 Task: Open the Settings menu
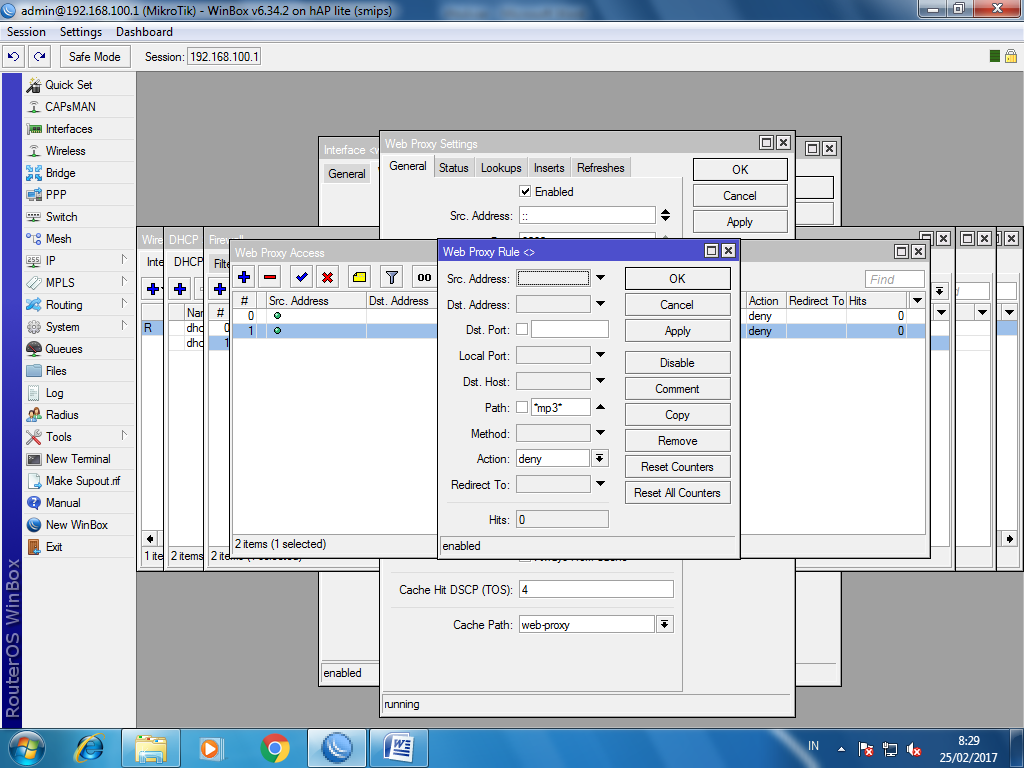pos(81,32)
